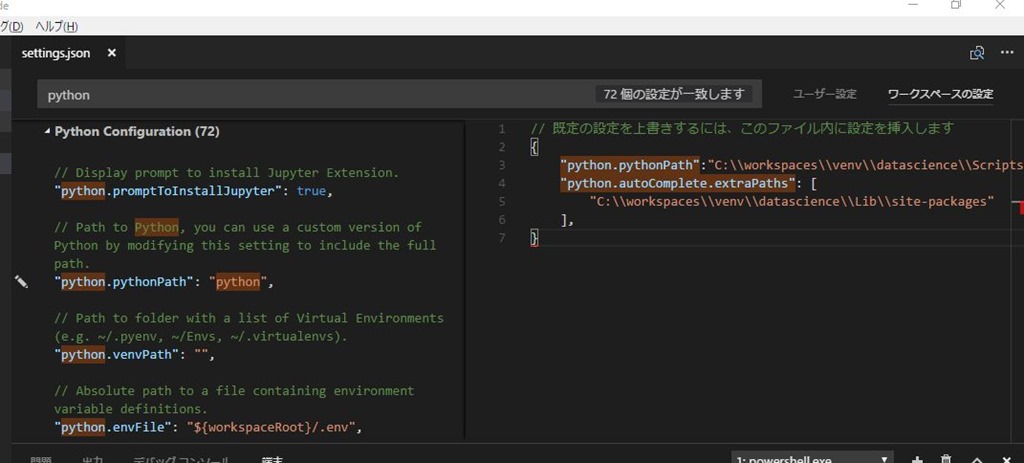The height and width of the screenshot is (463, 1024).
Task: Click the trash icon to kill terminal
Action: tap(946, 458)
